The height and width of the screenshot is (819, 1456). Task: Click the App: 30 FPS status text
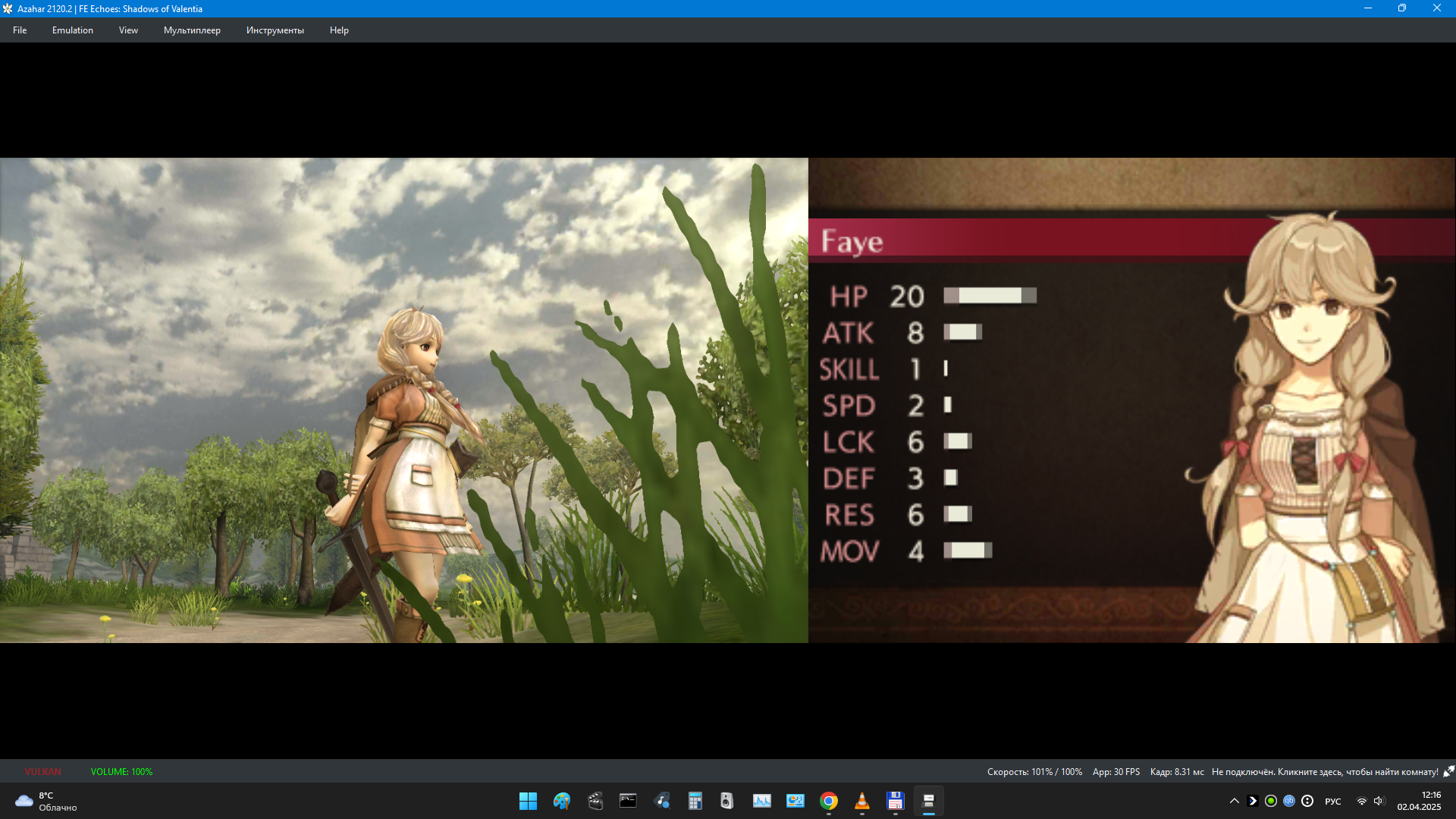[x=1116, y=772]
